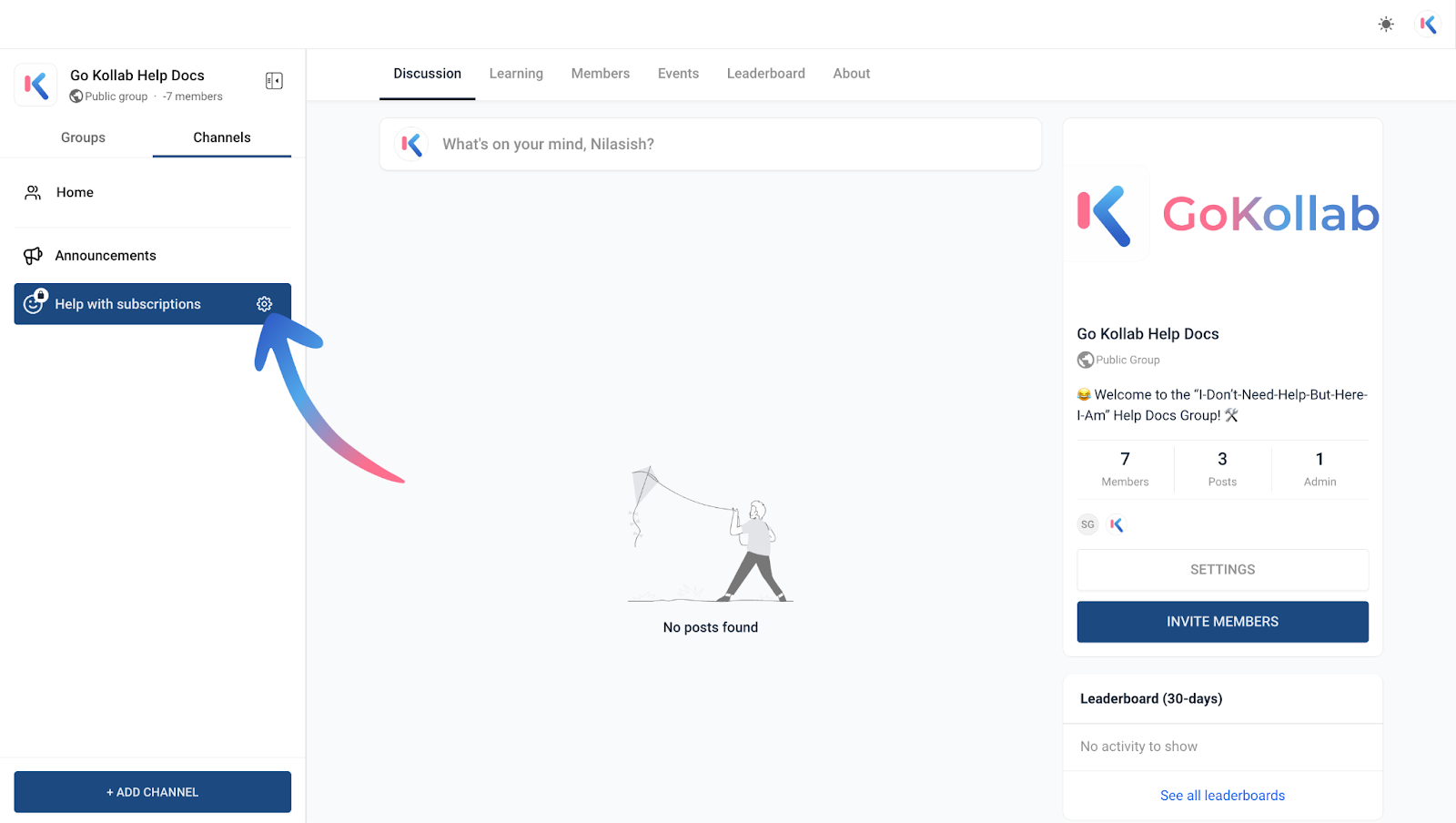This screenshot has height=823, width=1456.
Task: Click the 1 Admin stat
Action: coord(1319,469)
